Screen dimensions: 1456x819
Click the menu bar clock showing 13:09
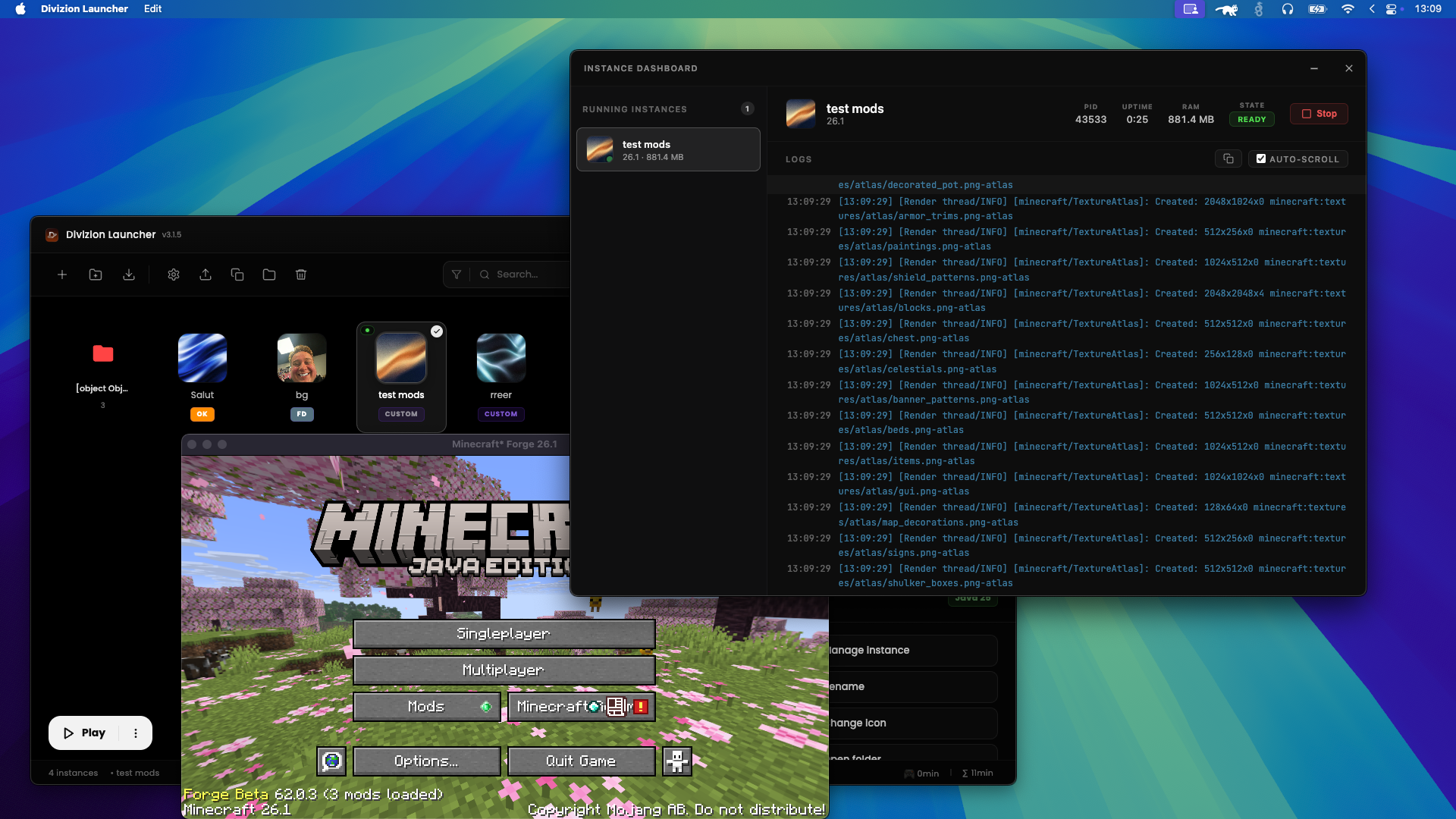click(1428, 9)
